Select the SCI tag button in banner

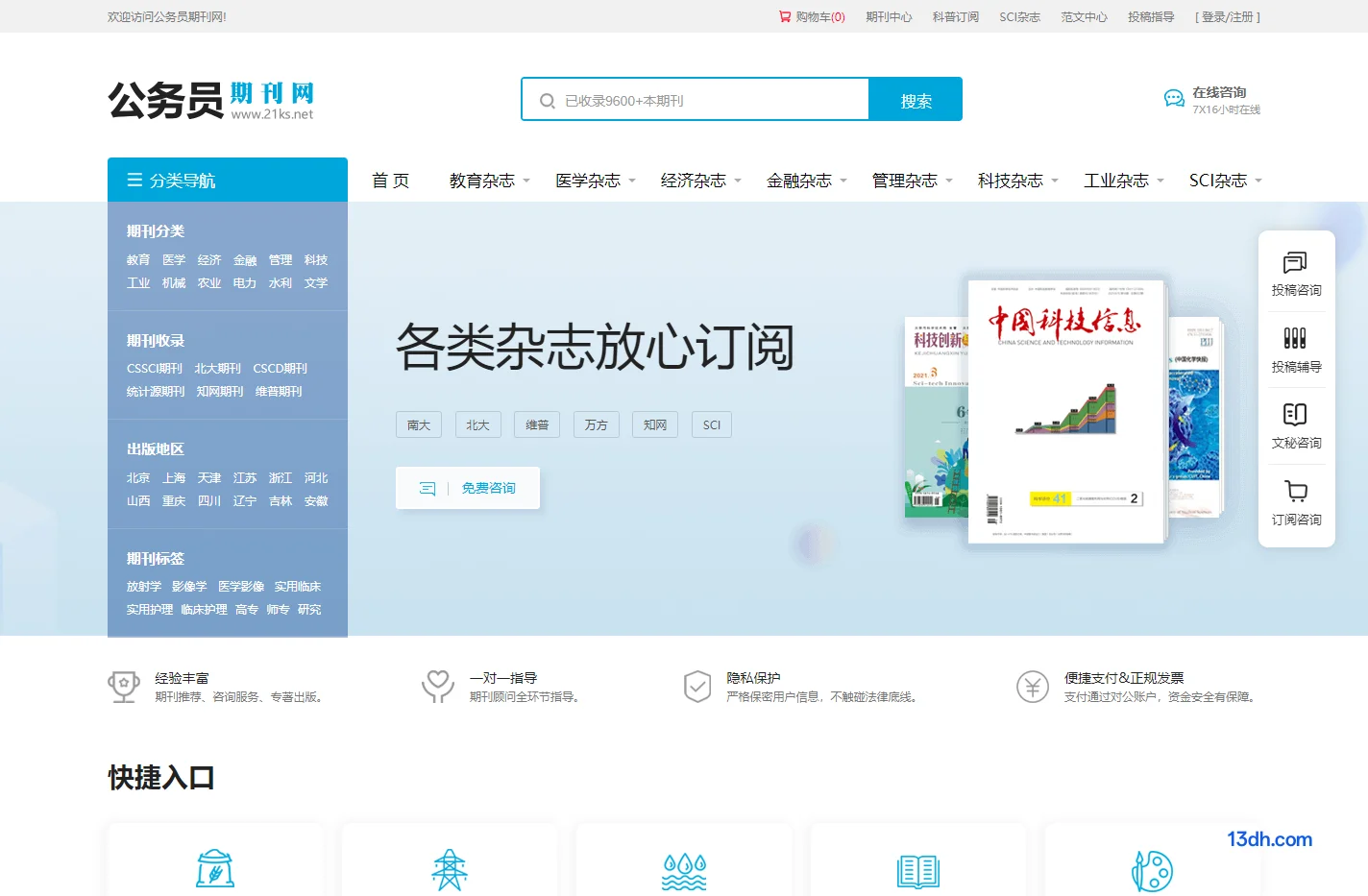click(x=712, y=424)
